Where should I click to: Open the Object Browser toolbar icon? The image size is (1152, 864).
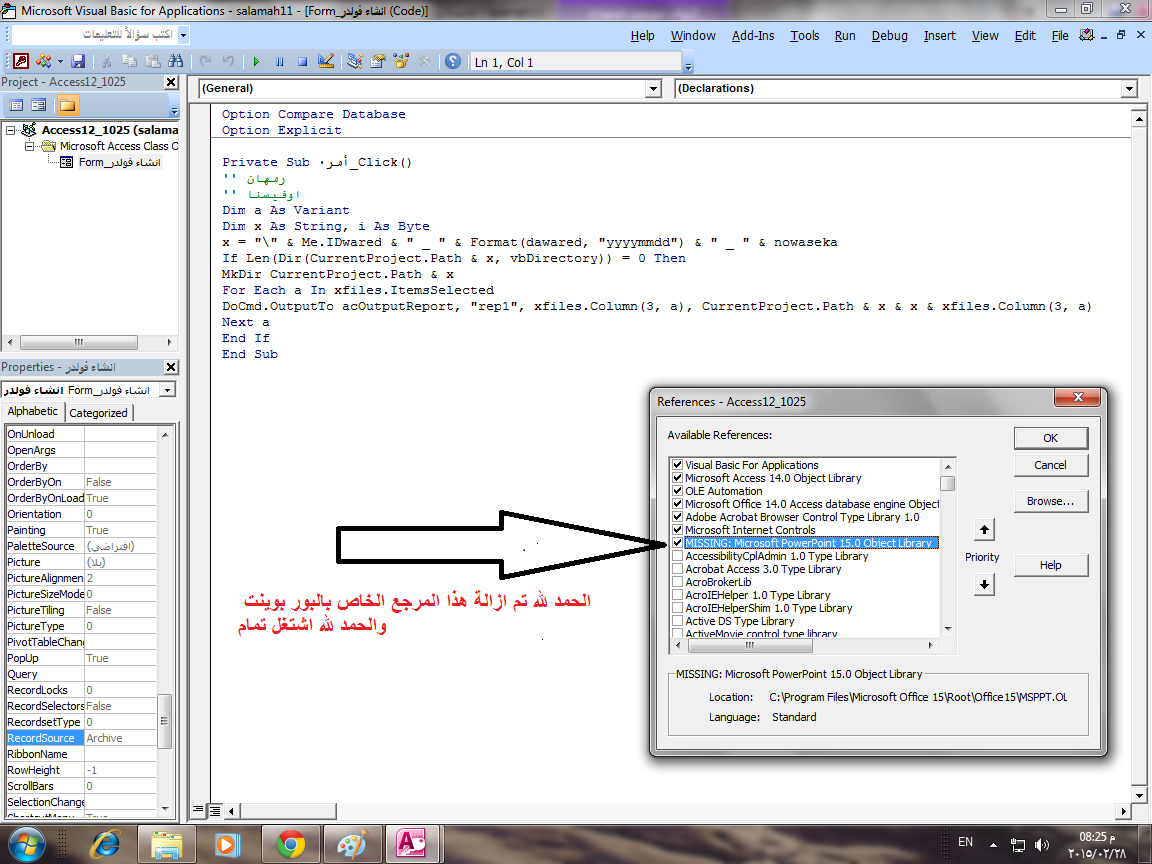click(401, 62)
